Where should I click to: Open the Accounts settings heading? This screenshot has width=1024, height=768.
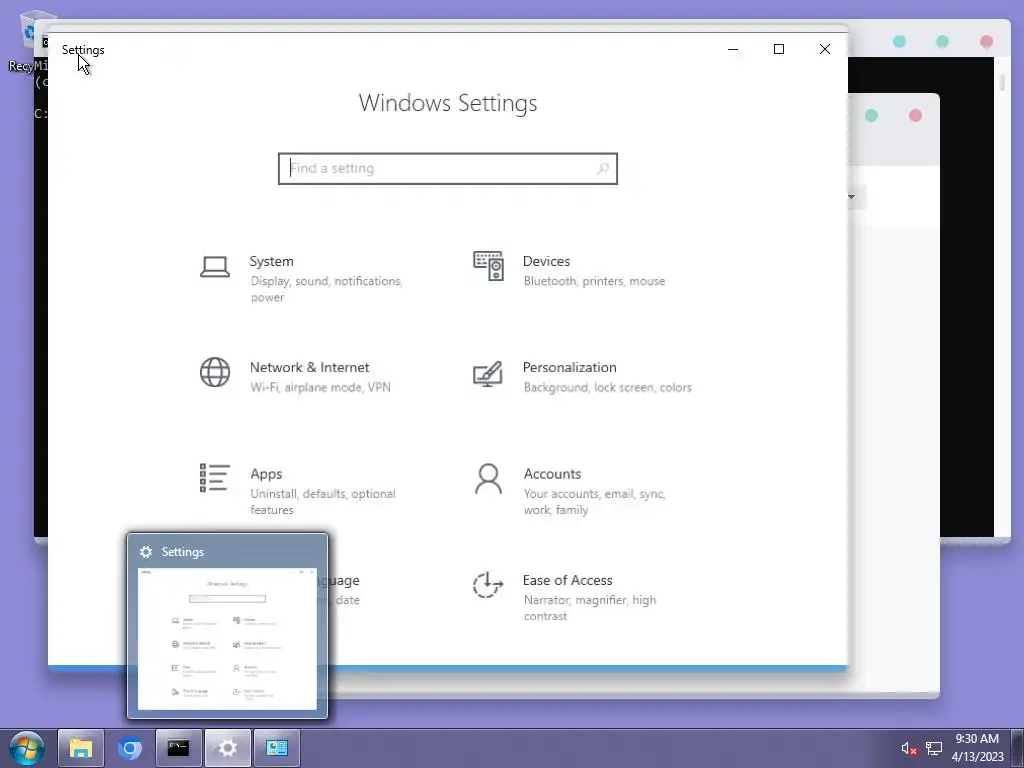552,473
